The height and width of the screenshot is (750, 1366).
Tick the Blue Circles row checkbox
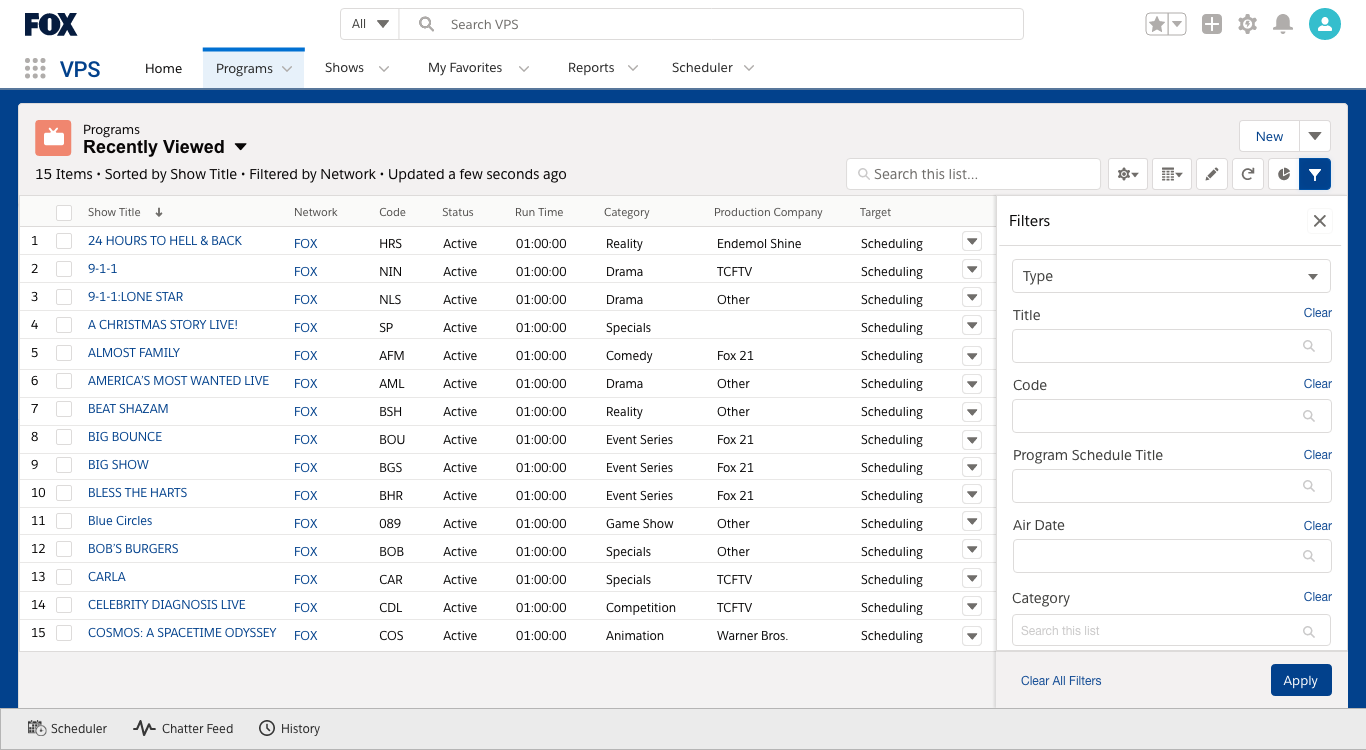click(x=64, y=521)
